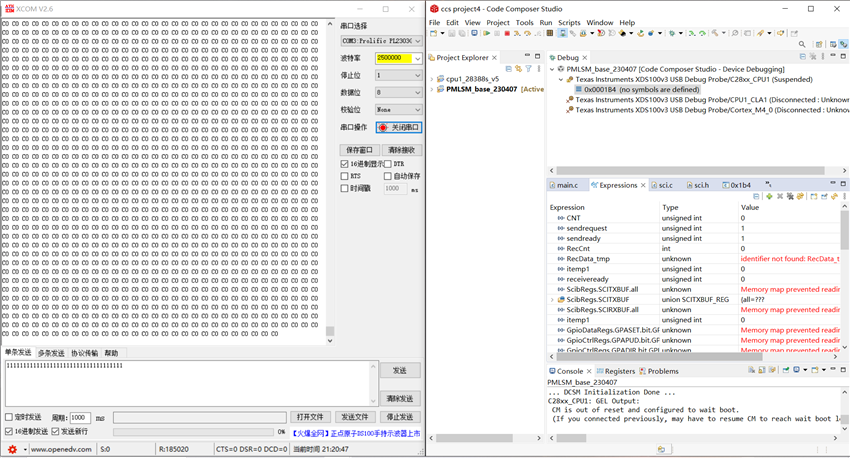Click the Remove terminated launches icon in Debug view
The image size is (850, 458).
[x=813, y=56]
